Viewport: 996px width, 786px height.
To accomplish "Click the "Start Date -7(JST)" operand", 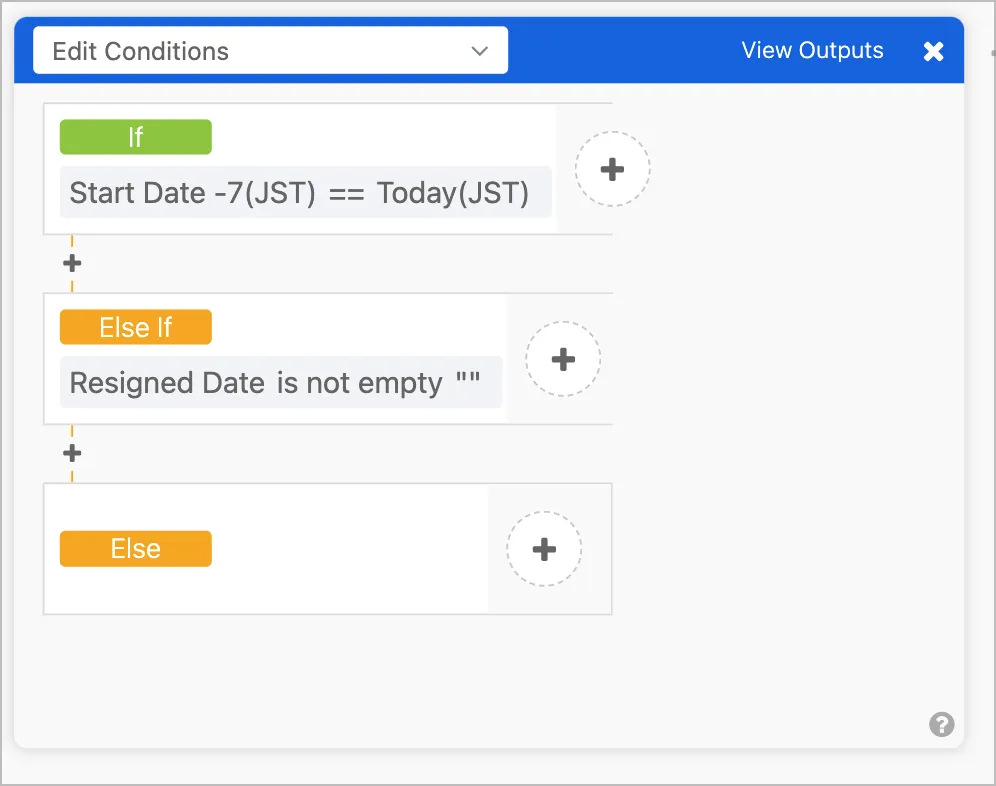I will click(192, 192).
